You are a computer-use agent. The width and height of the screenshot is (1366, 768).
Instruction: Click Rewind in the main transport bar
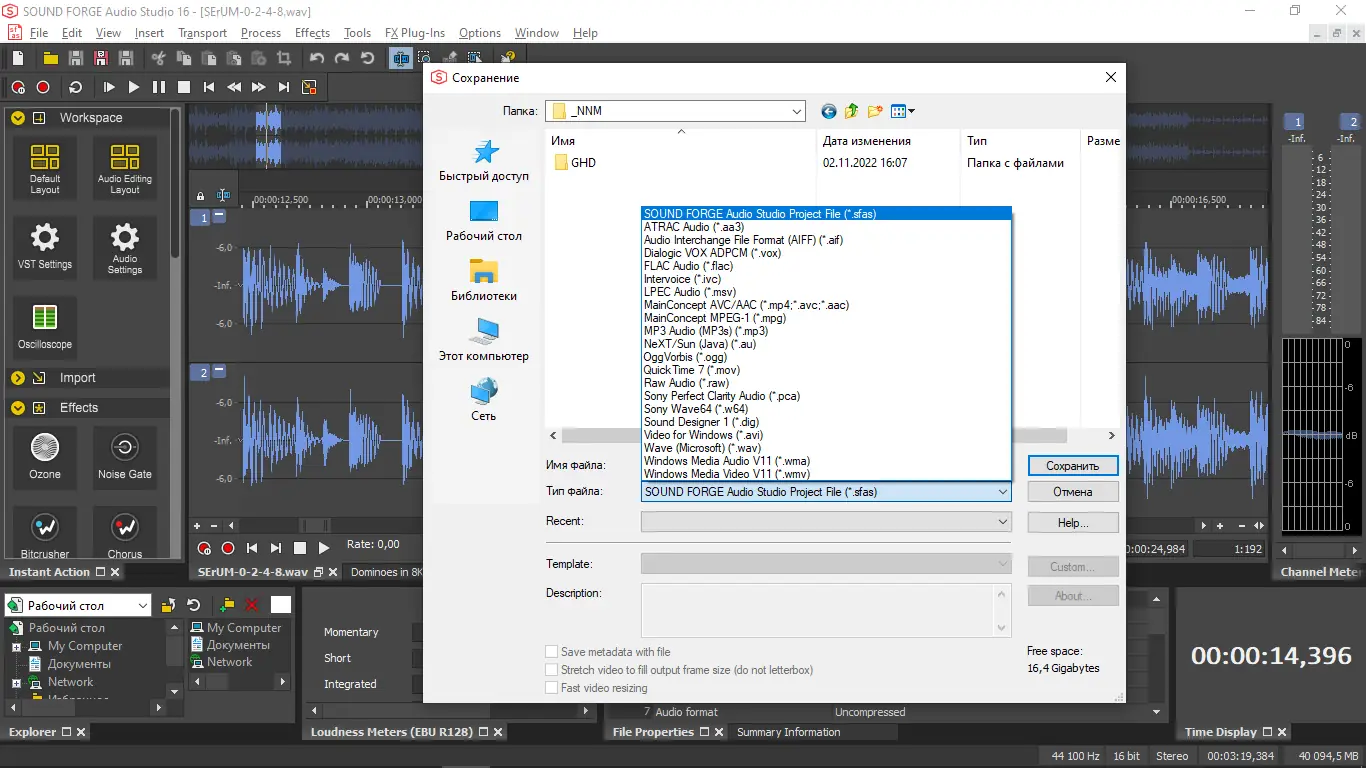click(234, 87)
